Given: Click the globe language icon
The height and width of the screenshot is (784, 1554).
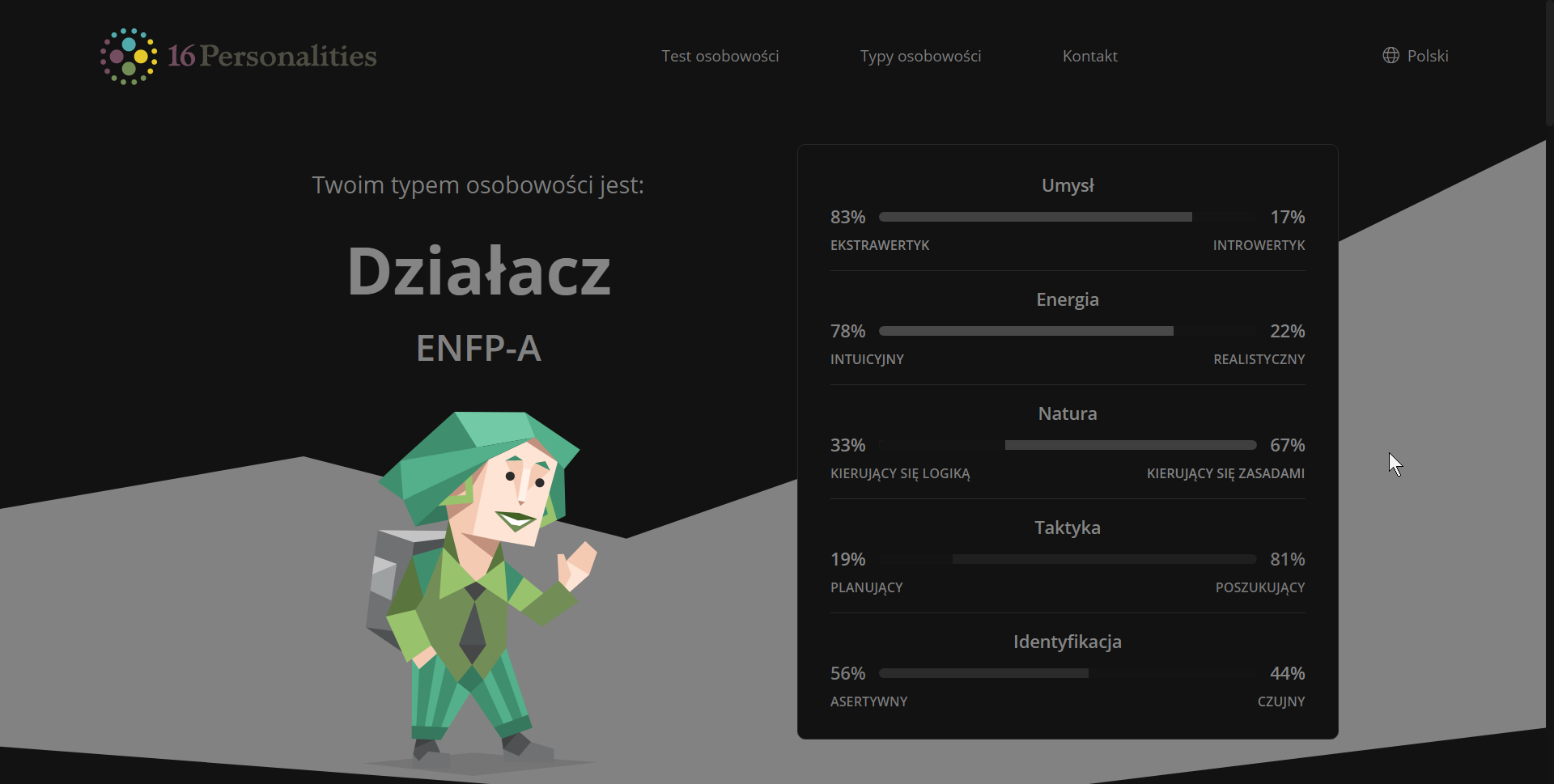Looking at the screenshot, I should tap(1391, 56).
